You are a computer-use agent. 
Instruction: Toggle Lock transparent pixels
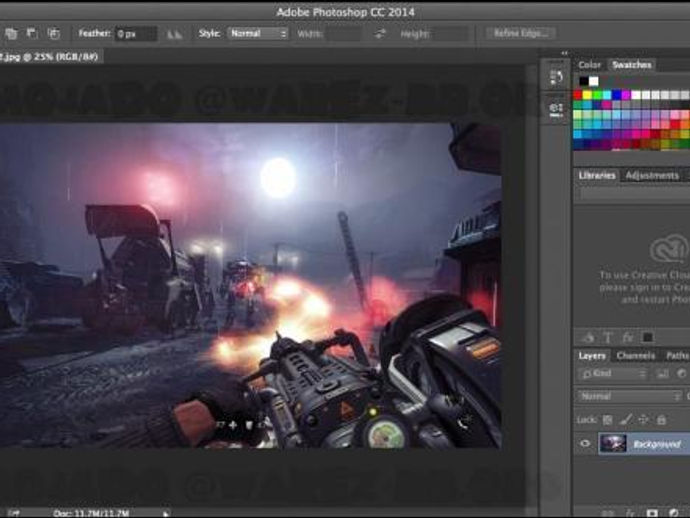click(608, 420)
